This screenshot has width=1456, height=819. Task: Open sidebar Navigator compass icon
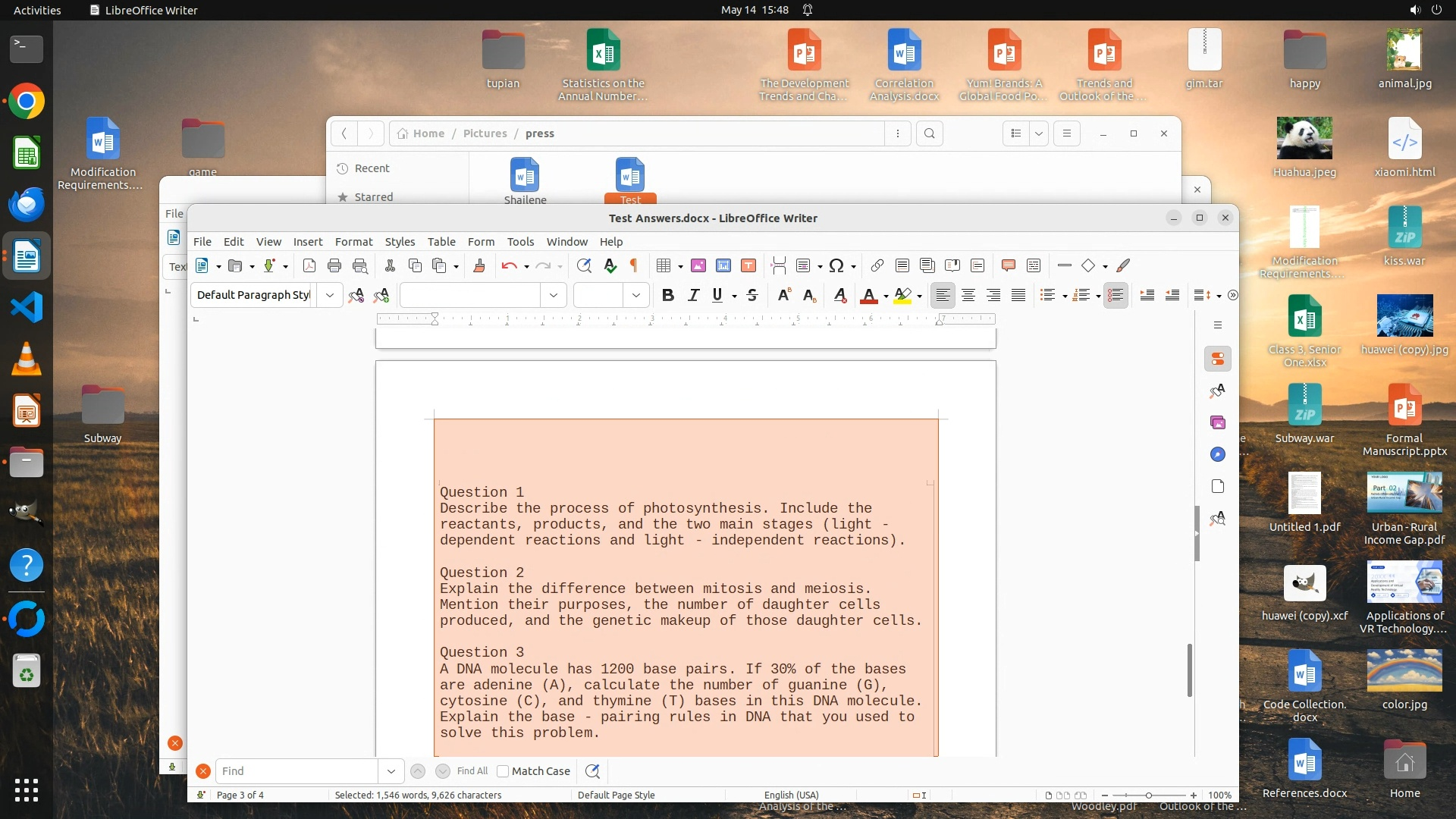(x=1218, y=454)
